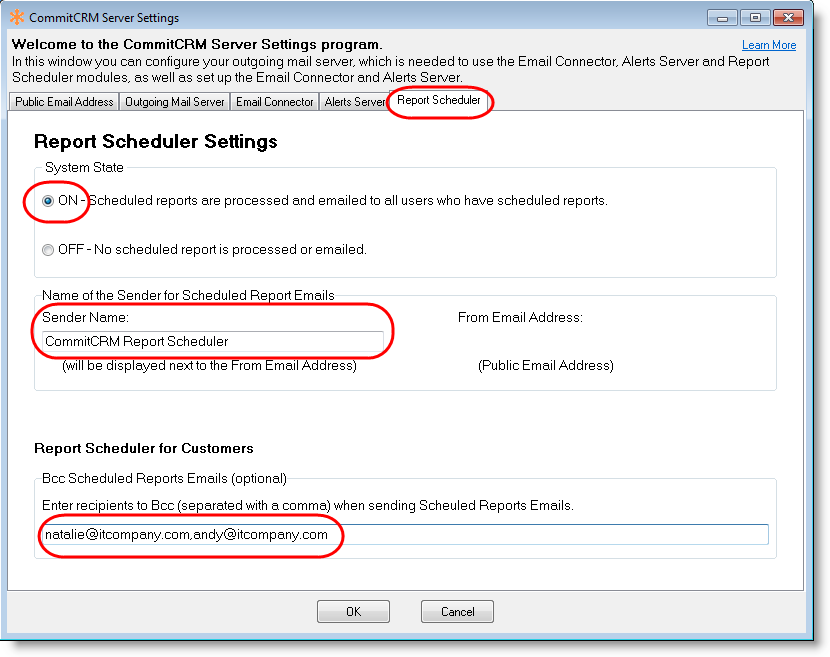The width and height of the screenshot is (830, 657).
Task: Click the Report Scheduler Settings heading
Action: click(x=155, y=142)
